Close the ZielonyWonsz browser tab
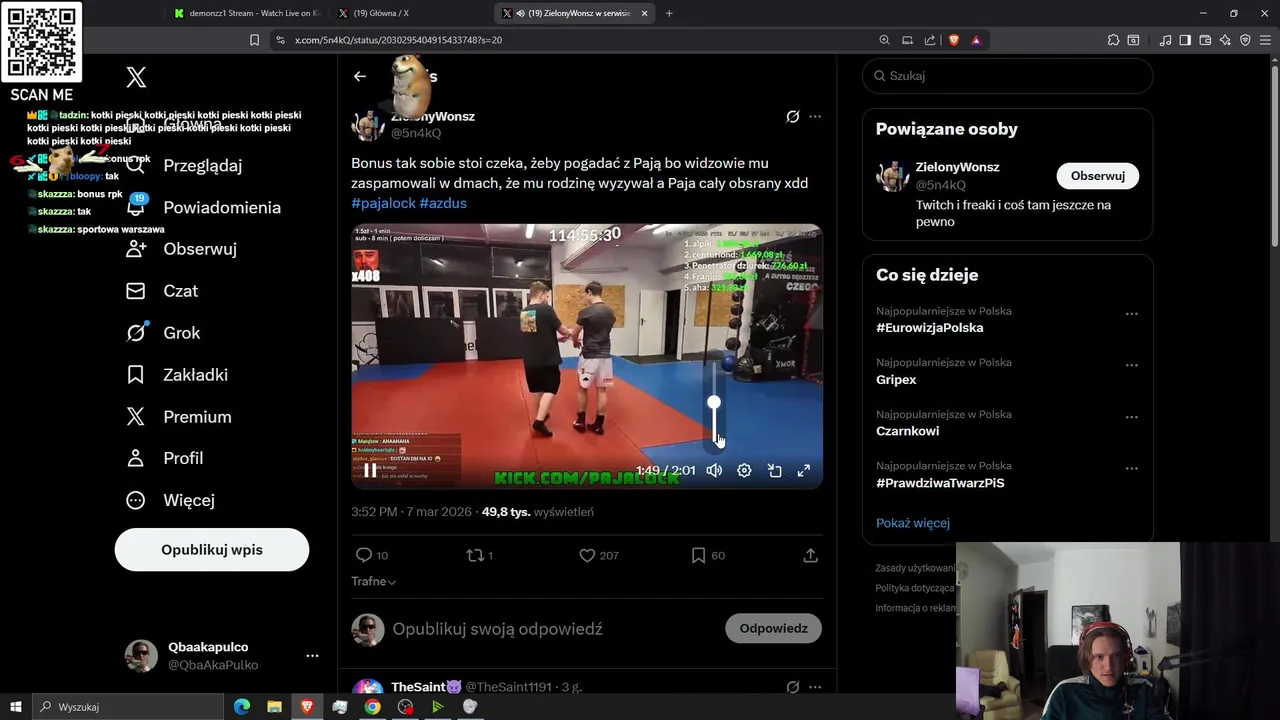 [x=644, y=13]
